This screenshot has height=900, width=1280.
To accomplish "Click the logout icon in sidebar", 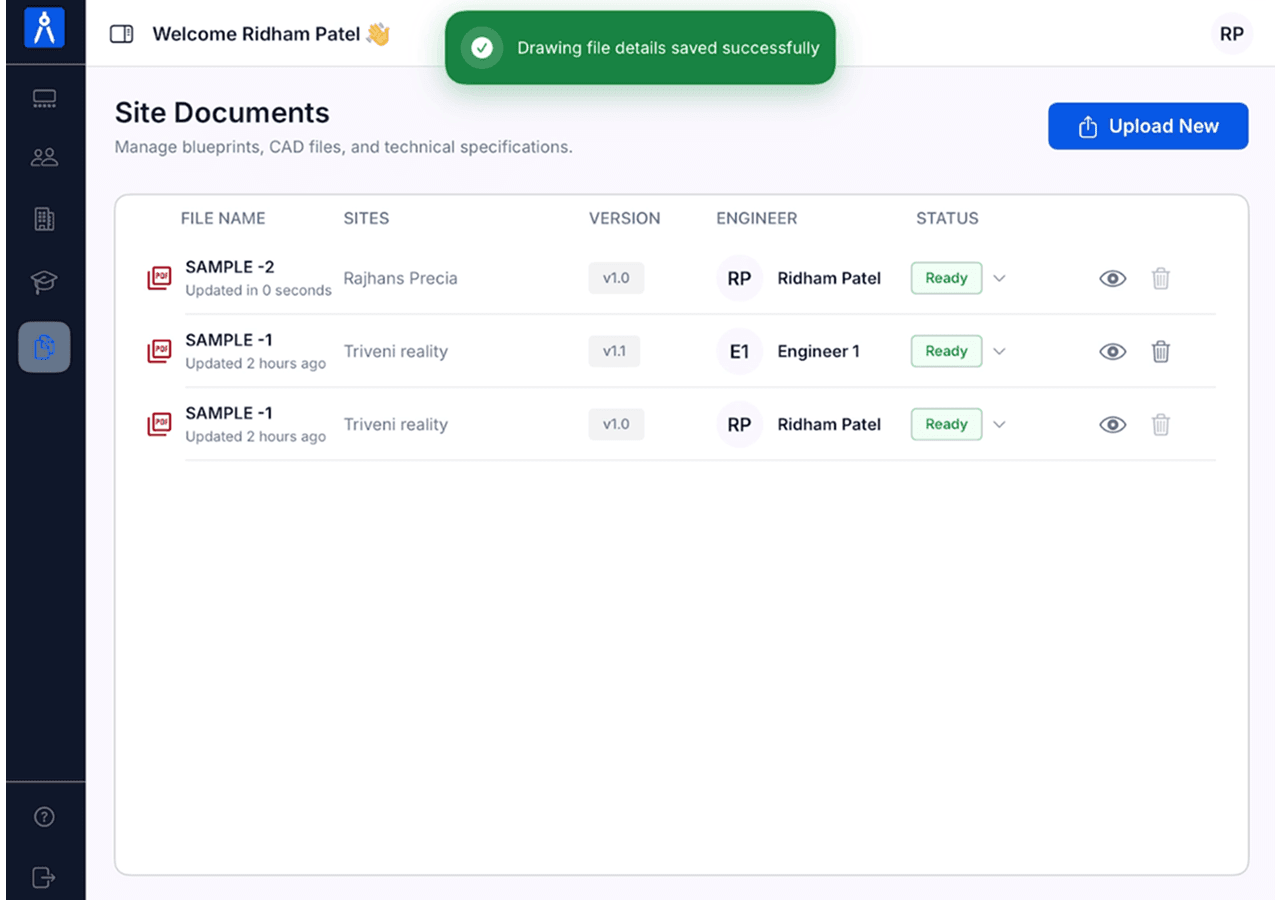I will [44, 877].
